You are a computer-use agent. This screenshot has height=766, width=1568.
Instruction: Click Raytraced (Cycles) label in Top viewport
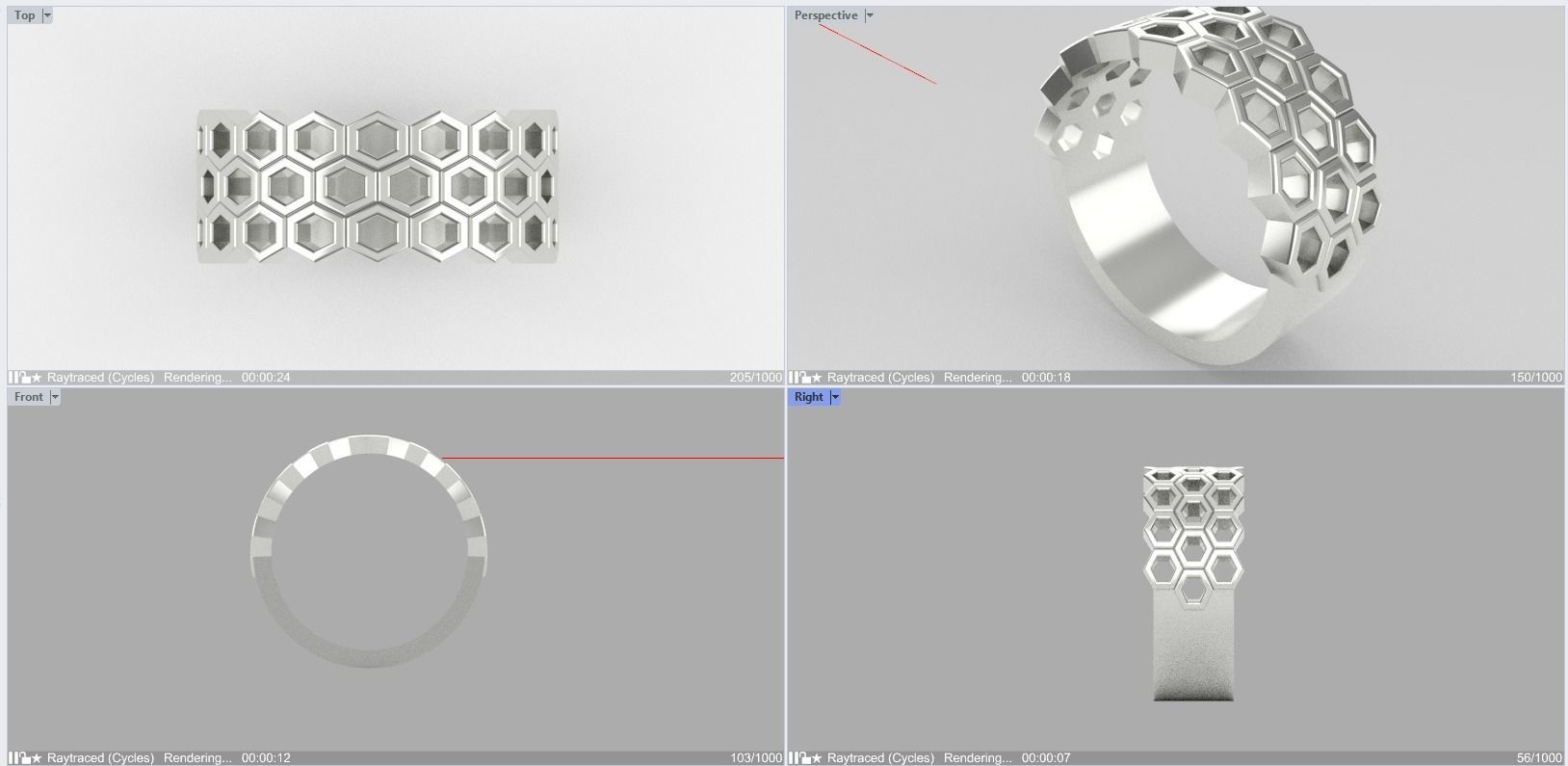[x=100, y=378]
